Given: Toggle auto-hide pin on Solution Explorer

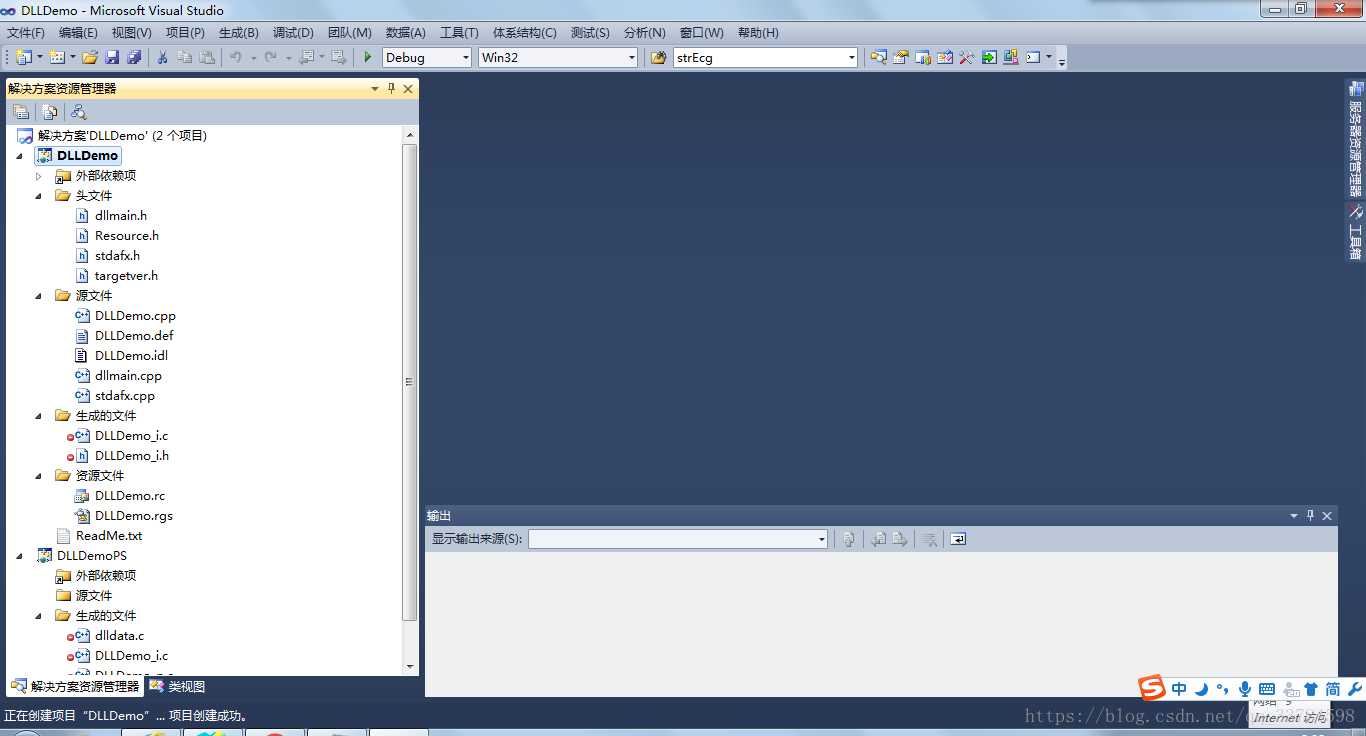Looking at the screenshot, I should (x=392, y=88).
